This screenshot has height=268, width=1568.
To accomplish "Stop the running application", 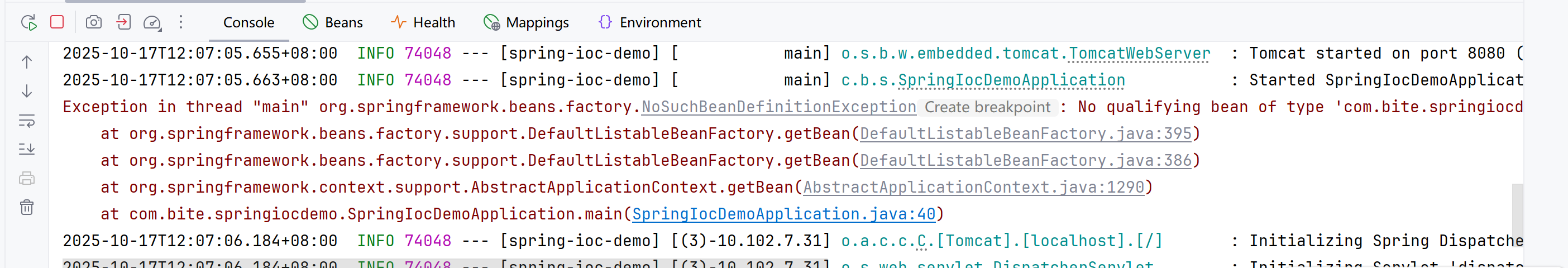I will [x=57, y=22].
